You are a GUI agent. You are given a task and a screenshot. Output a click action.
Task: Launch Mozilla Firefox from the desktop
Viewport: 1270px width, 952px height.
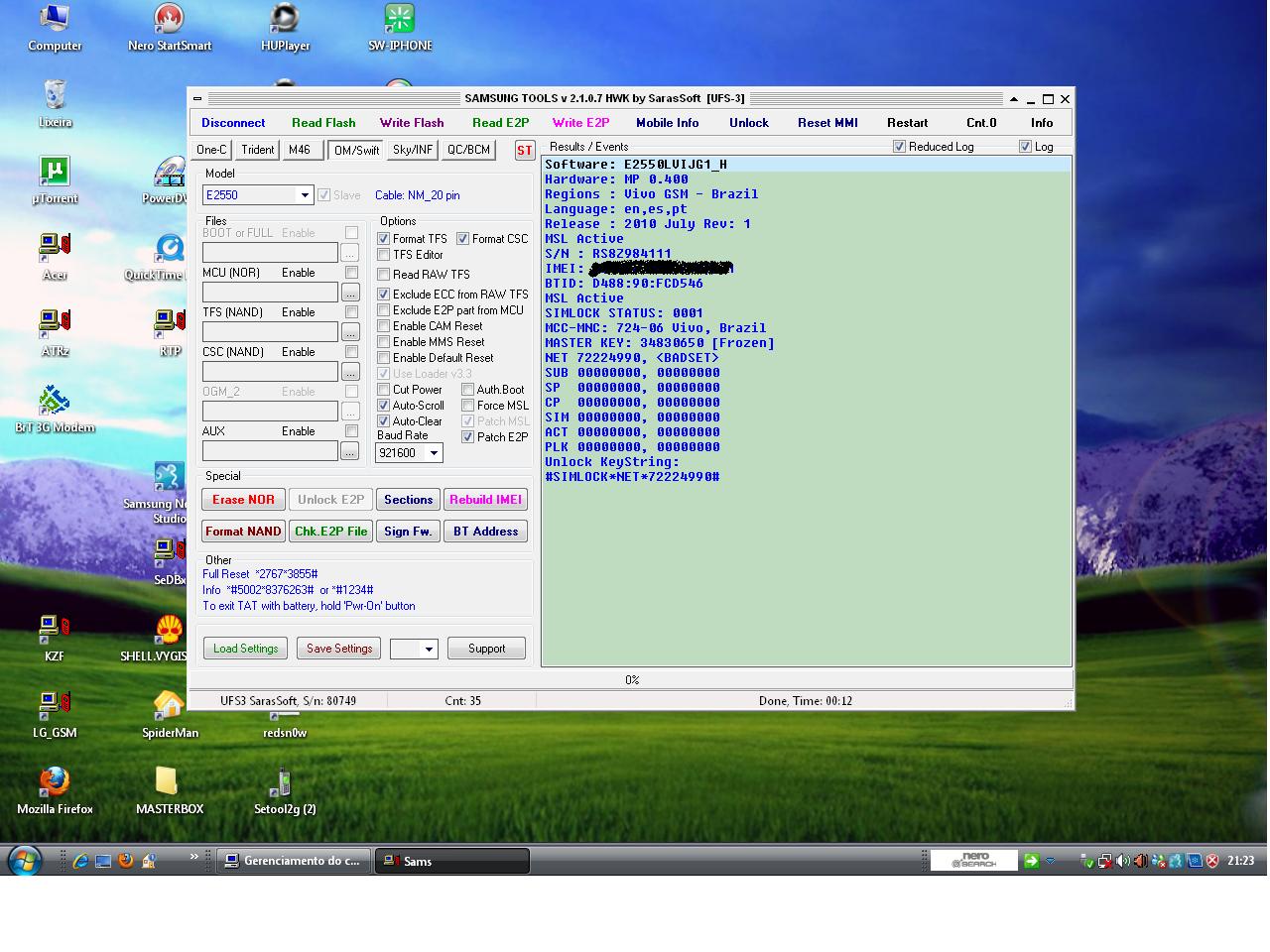coord(55,790)
